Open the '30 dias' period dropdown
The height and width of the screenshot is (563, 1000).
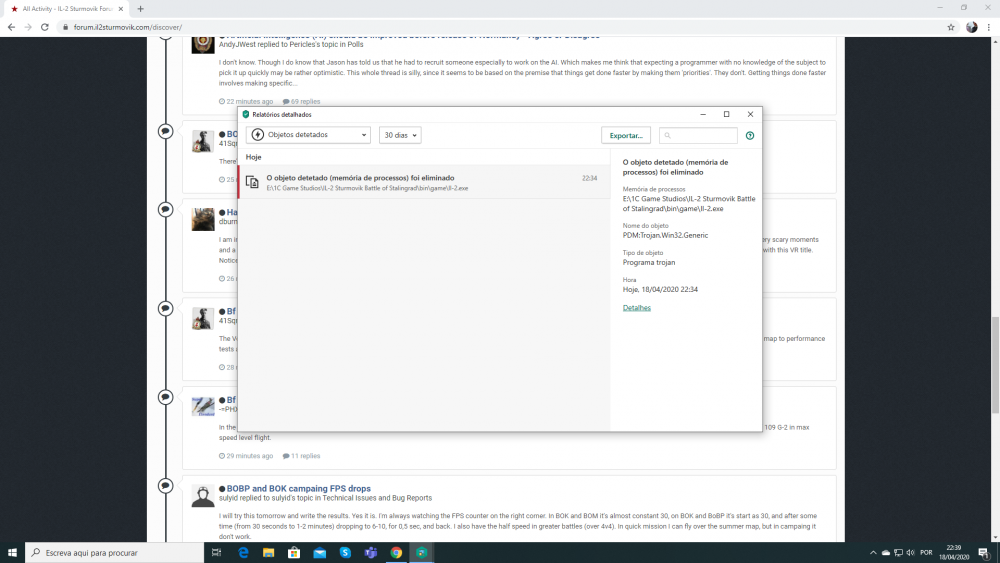(400, 135)
